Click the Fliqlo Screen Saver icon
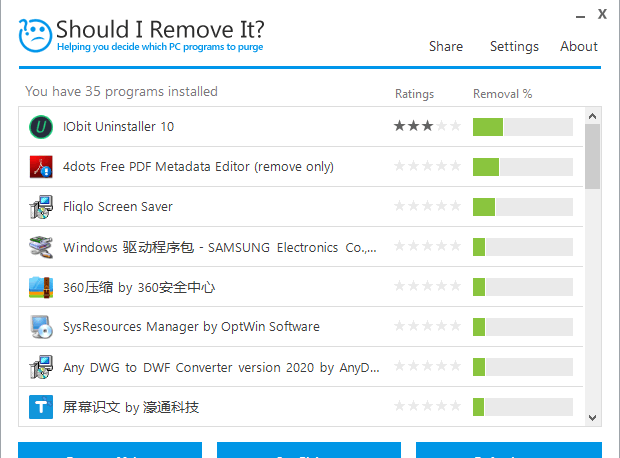Screen dimensions: 620x458 coord(41,207)
